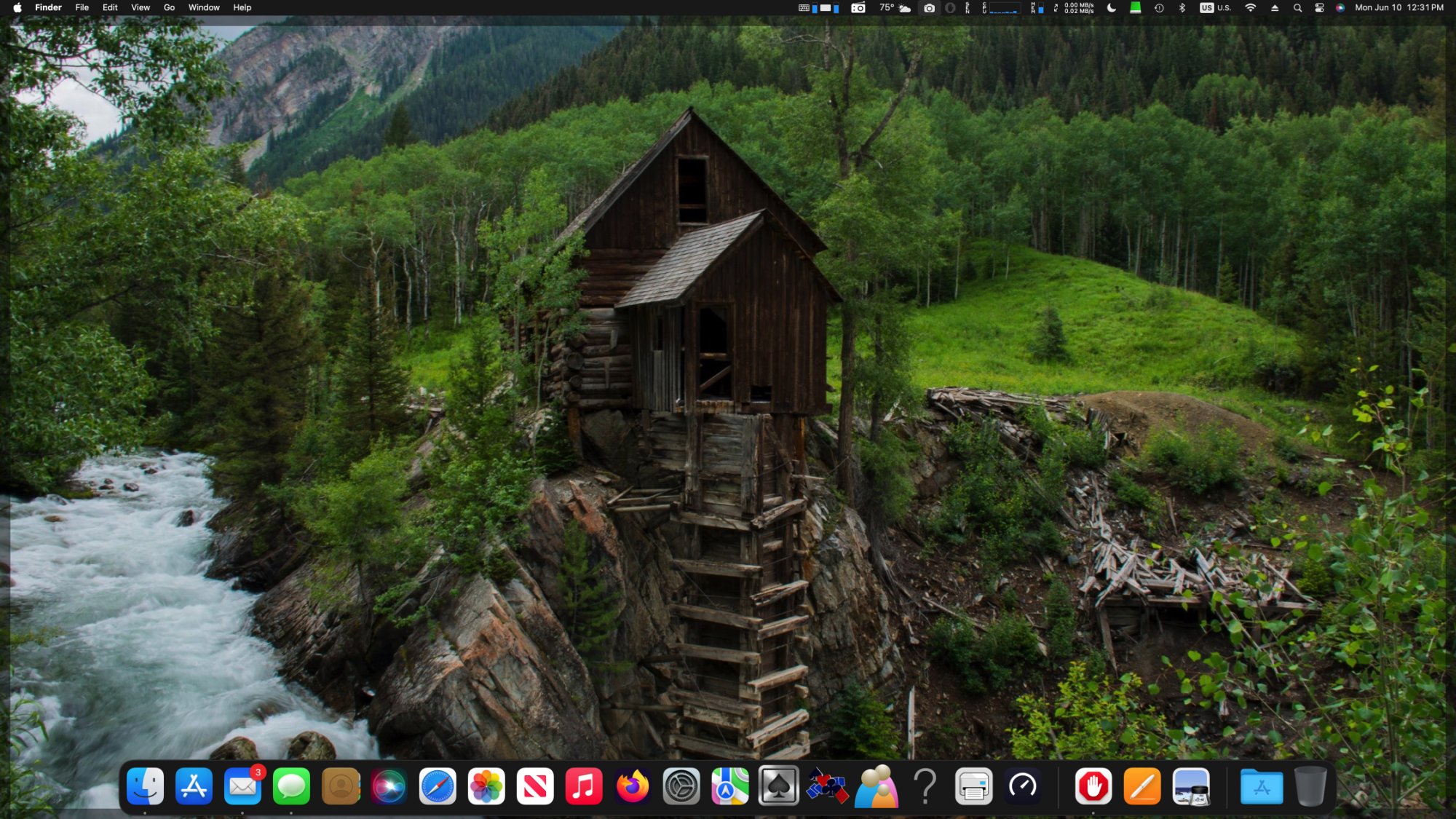This screenshot has width=1456, height=819.
Task: Open the Window menu
Action: pyautogui.click(x=204, y=8)
